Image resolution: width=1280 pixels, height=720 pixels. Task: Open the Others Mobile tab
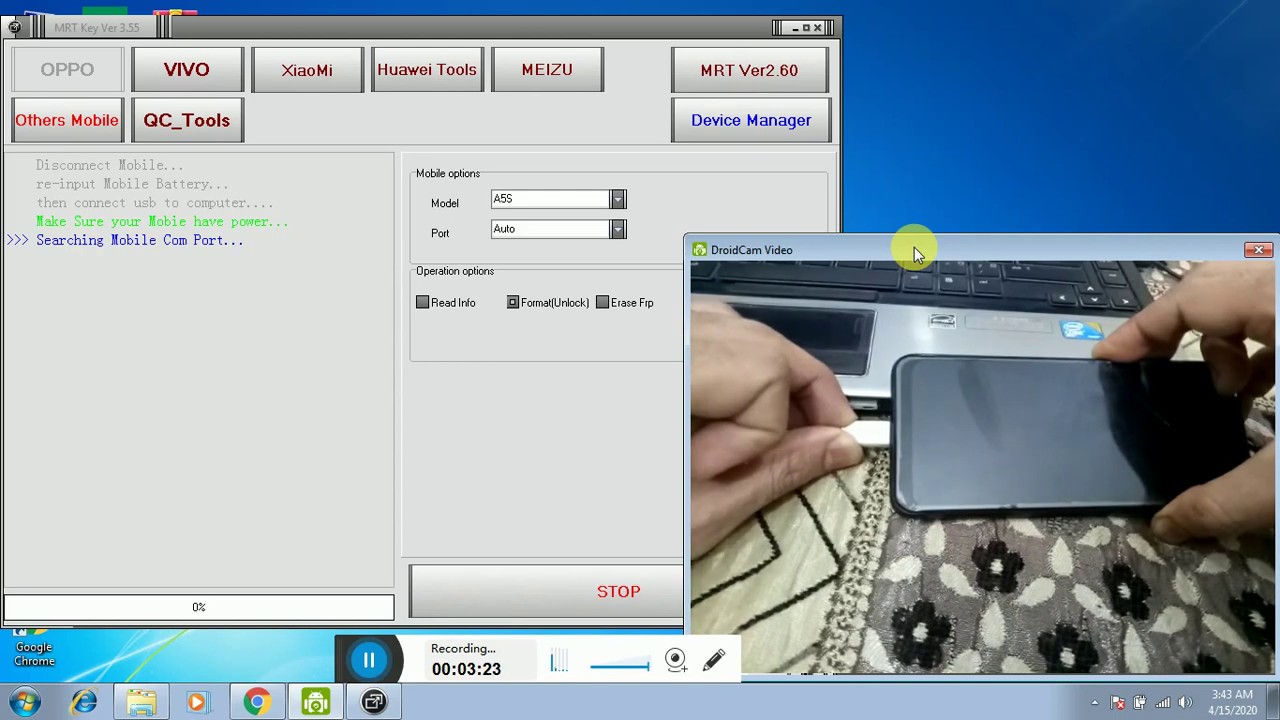67,120
